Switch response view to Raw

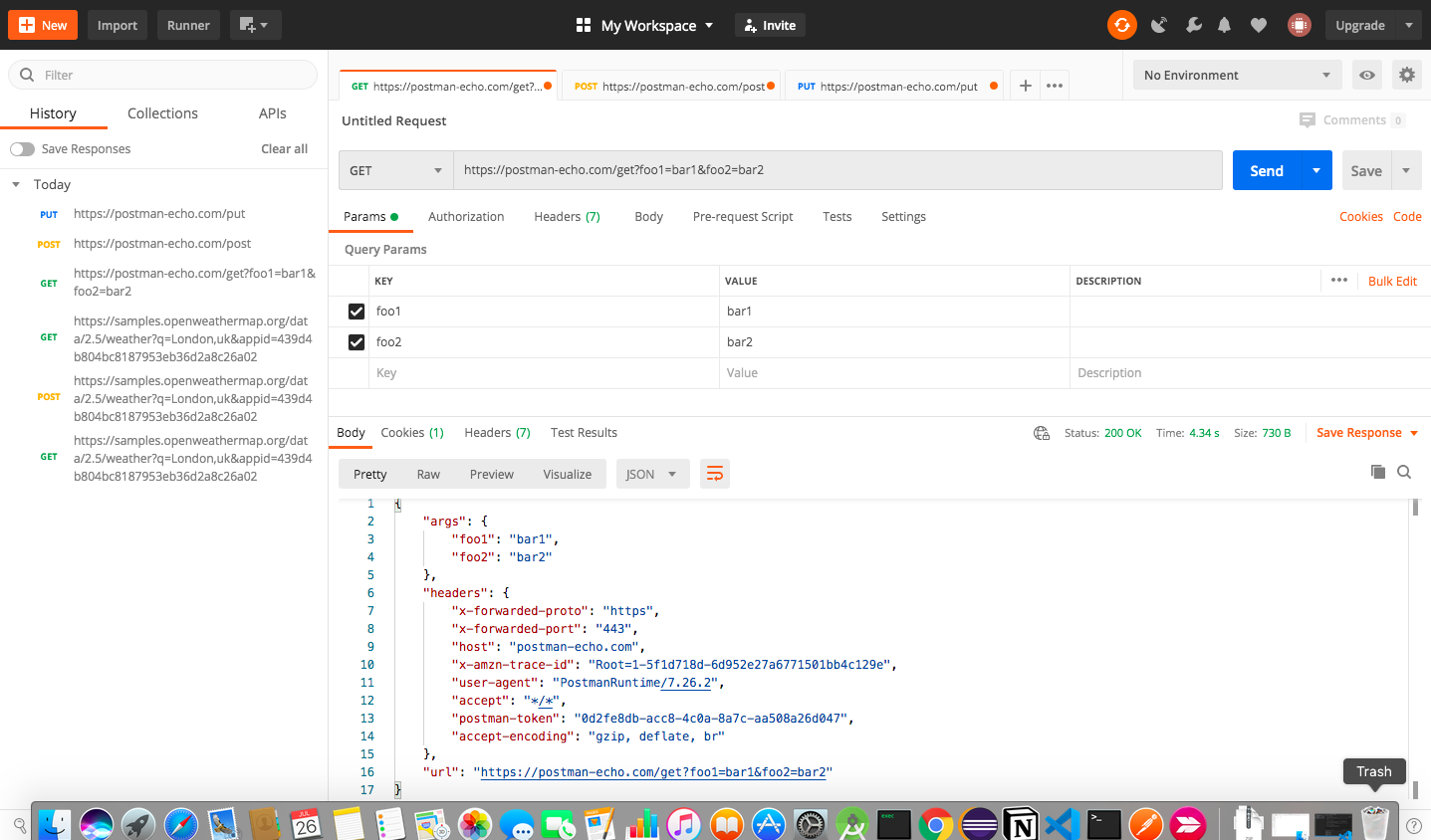click(x=428, y=475)
